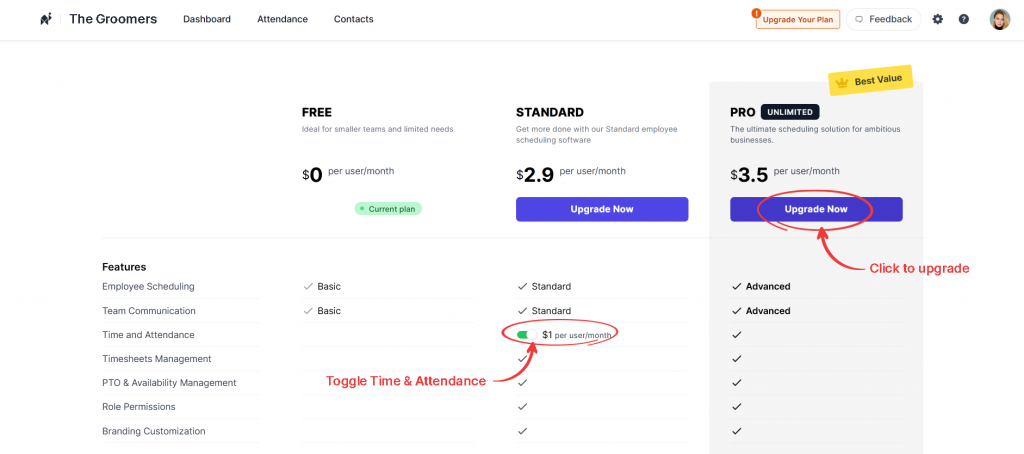Click Upgrade Now for the Pro plan

(816, 209)
